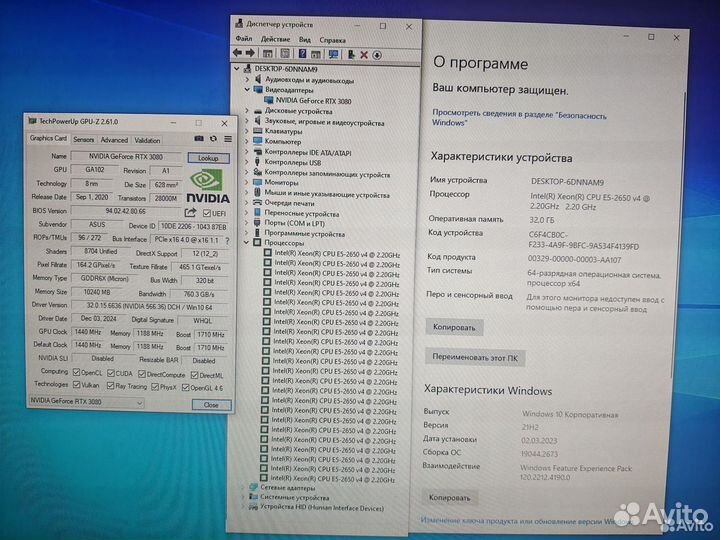720x540 pixels.
Task: Expand the Контроллеры IDE ATA/ATAPI category
Action: tap(247, 152)
